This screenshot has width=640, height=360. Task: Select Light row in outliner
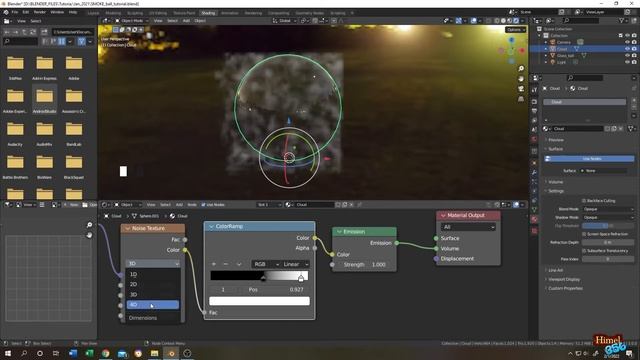(x=584, y=62)
